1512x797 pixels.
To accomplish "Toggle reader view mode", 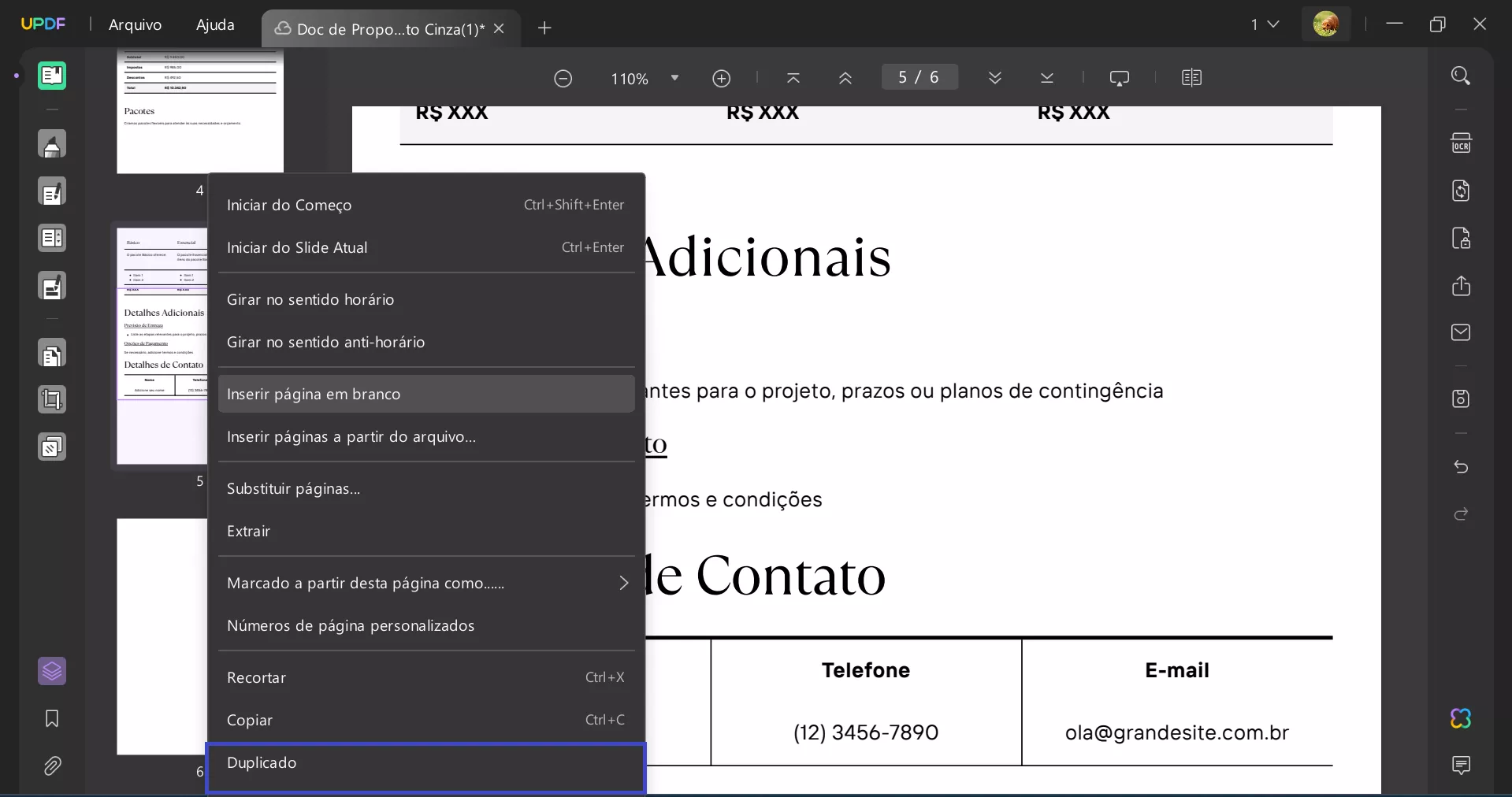I will pyautogui.click(x=53, y=76).
